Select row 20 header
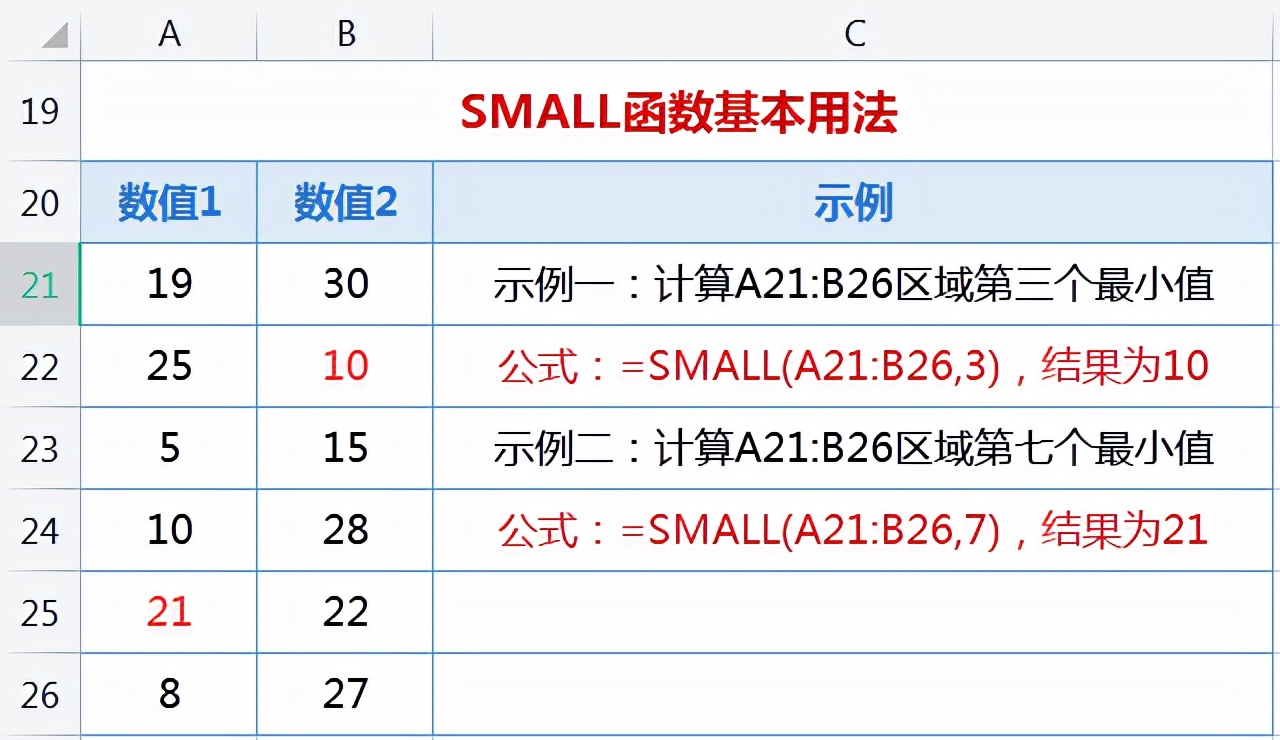 click(40, 202)
